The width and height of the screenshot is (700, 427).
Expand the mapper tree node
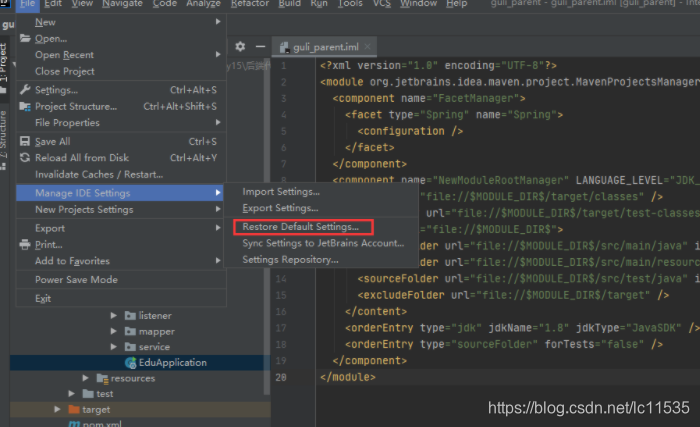(x=114, y=331)
